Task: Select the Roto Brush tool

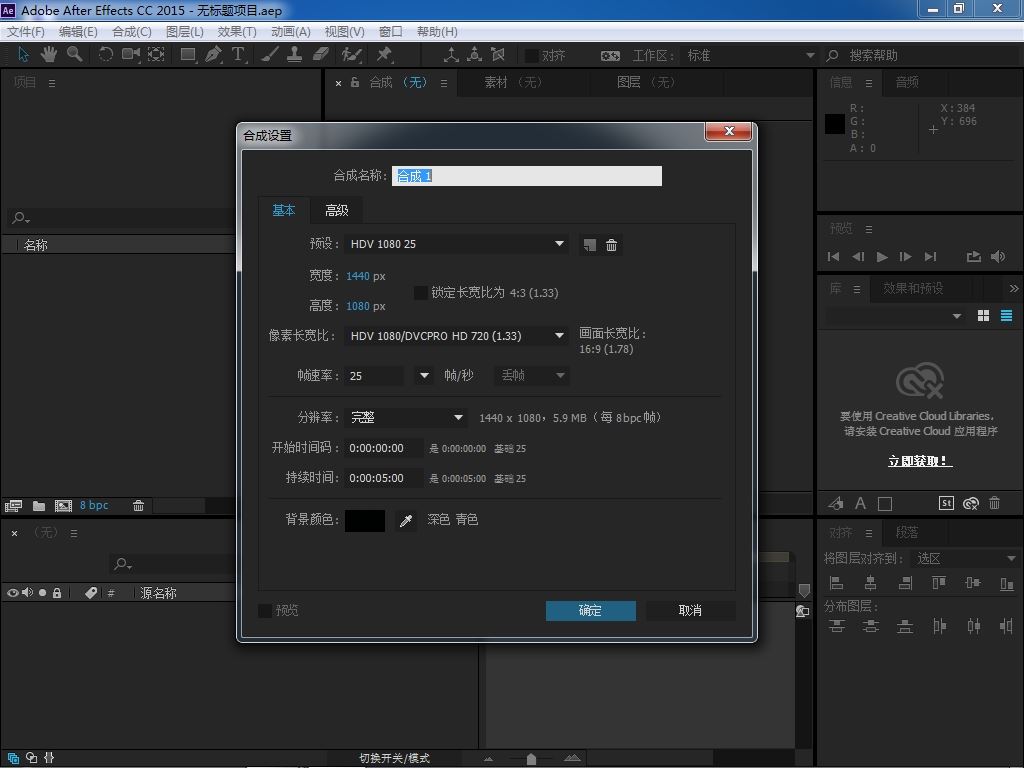Action: tap(352, 54)
